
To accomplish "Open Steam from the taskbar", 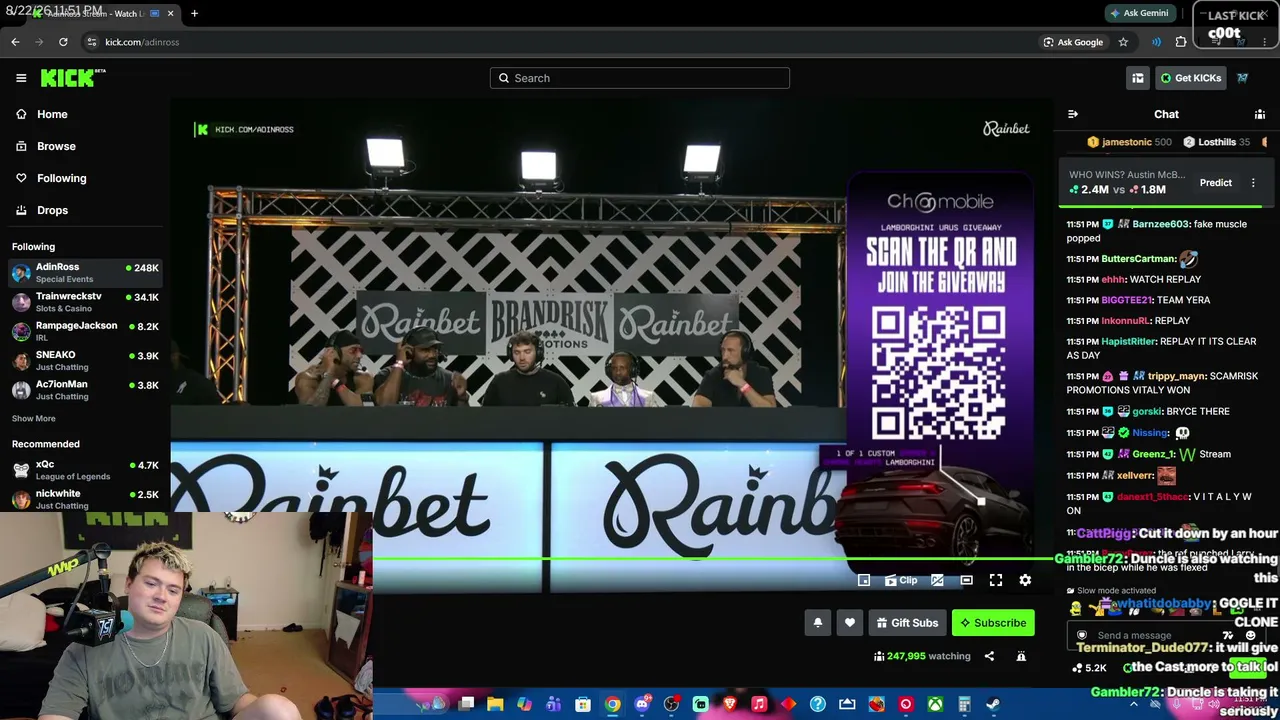I will (993, 704).
